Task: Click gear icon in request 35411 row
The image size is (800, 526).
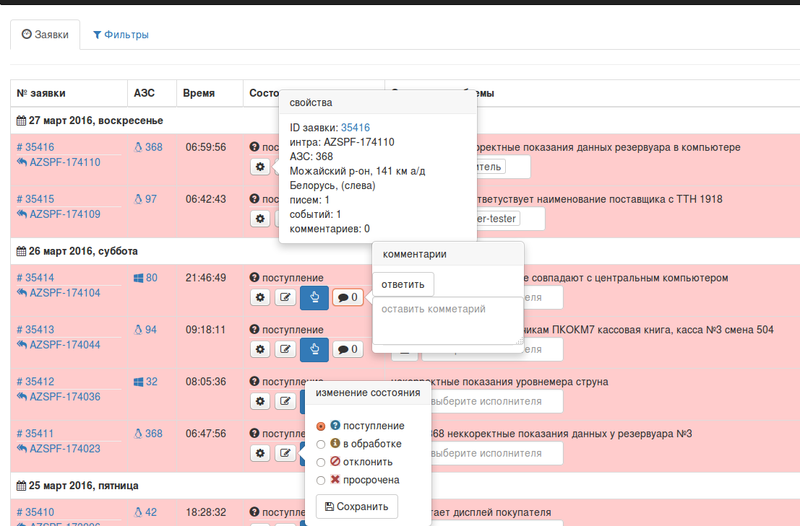Action: coord(259,453)
